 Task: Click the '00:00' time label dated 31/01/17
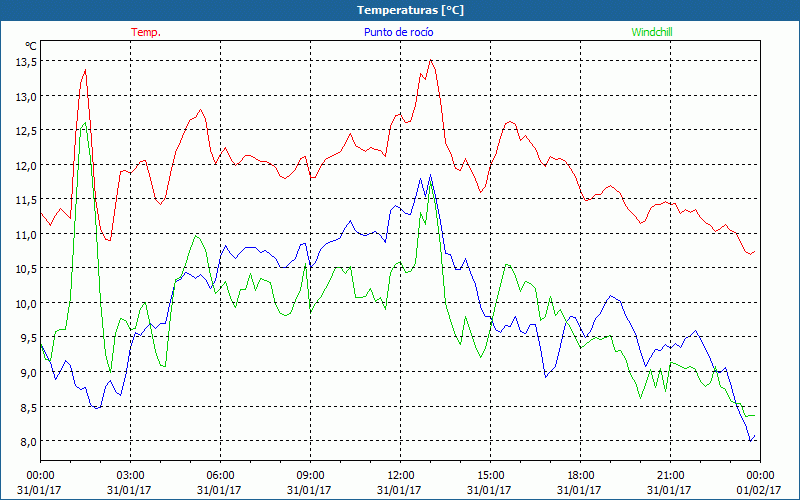coord(40,475)
